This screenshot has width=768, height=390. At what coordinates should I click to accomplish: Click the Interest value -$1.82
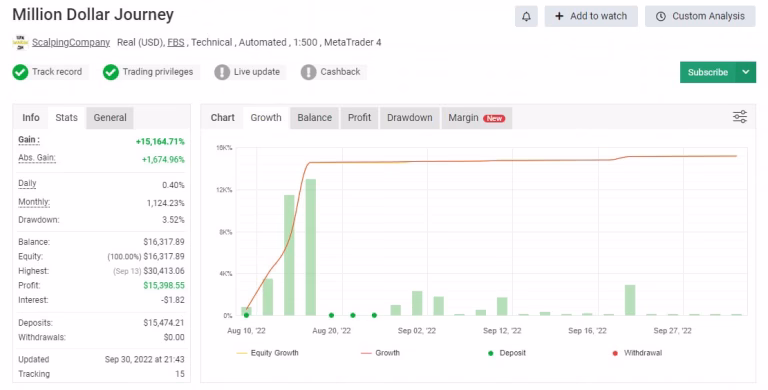click(x=173, y=300)
